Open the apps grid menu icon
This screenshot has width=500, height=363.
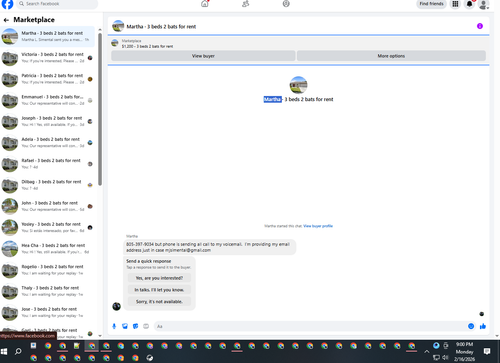tap(455, 4)
